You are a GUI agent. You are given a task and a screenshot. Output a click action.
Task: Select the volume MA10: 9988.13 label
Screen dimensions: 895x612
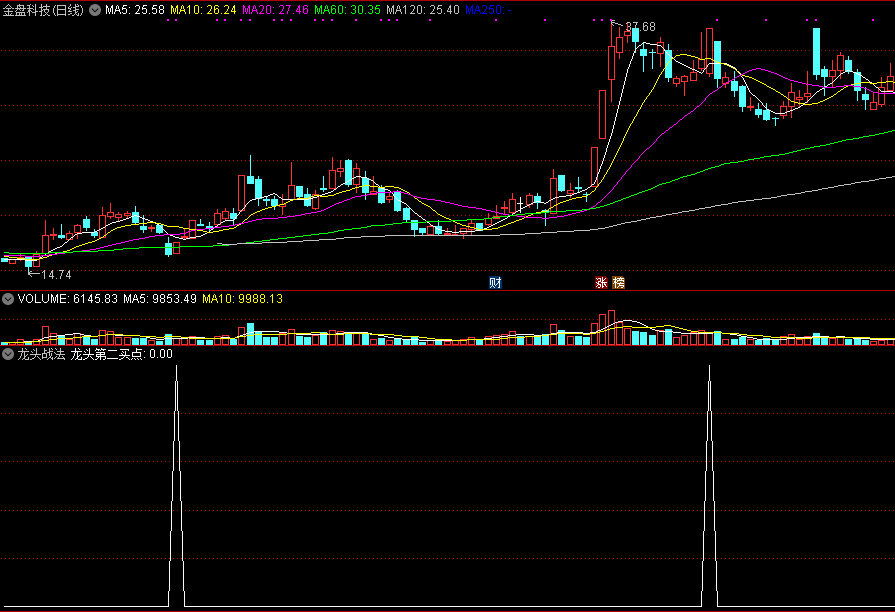point(243,299)
